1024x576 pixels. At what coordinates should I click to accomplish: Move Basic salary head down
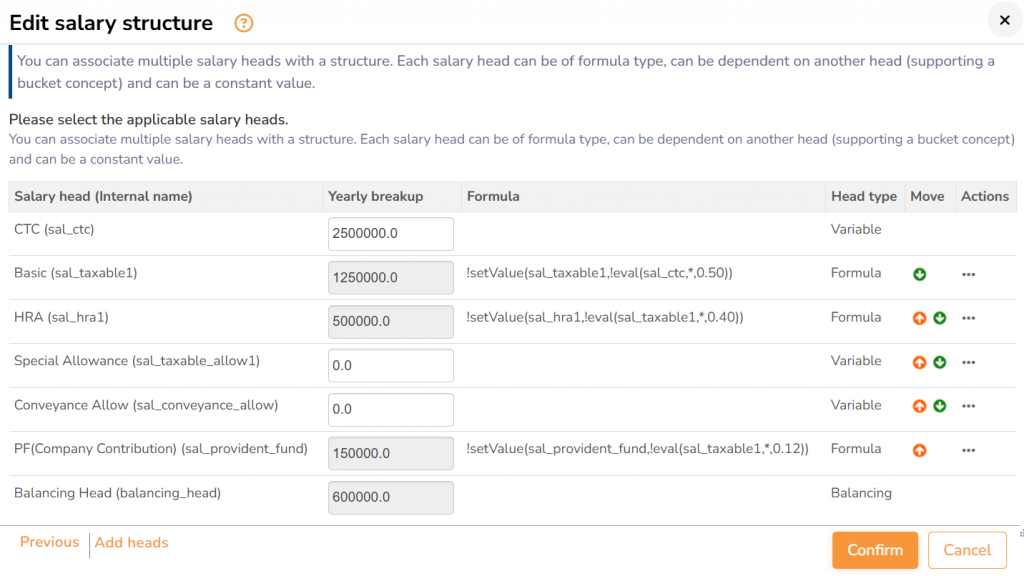[x=919, y=274]
